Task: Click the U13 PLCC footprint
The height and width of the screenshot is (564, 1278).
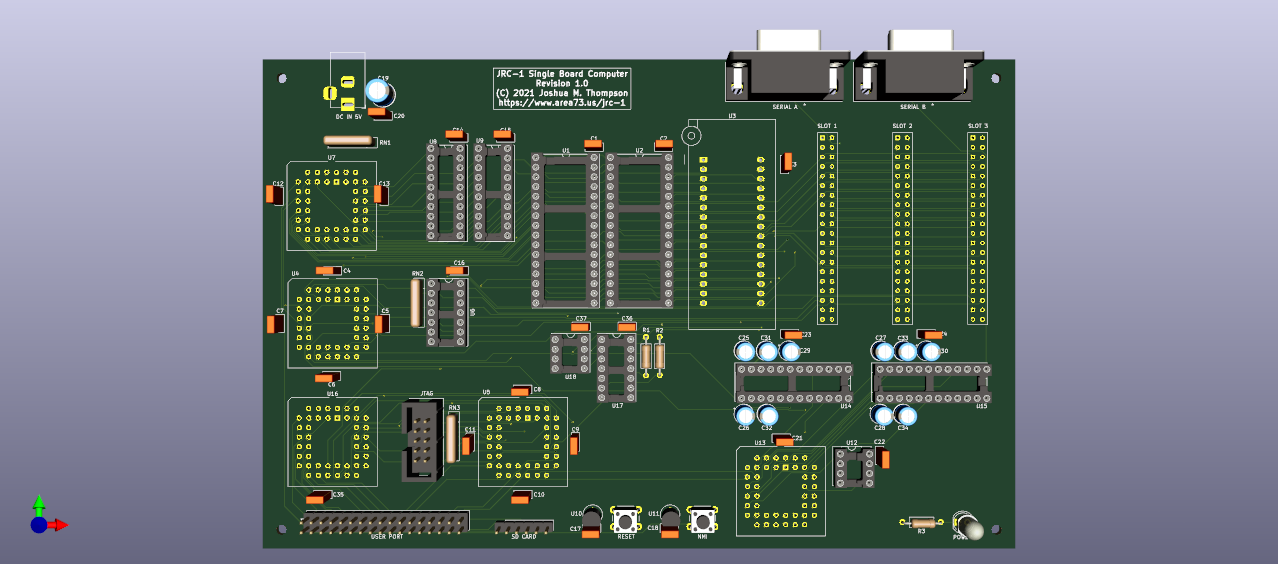Action: (781, 490)
